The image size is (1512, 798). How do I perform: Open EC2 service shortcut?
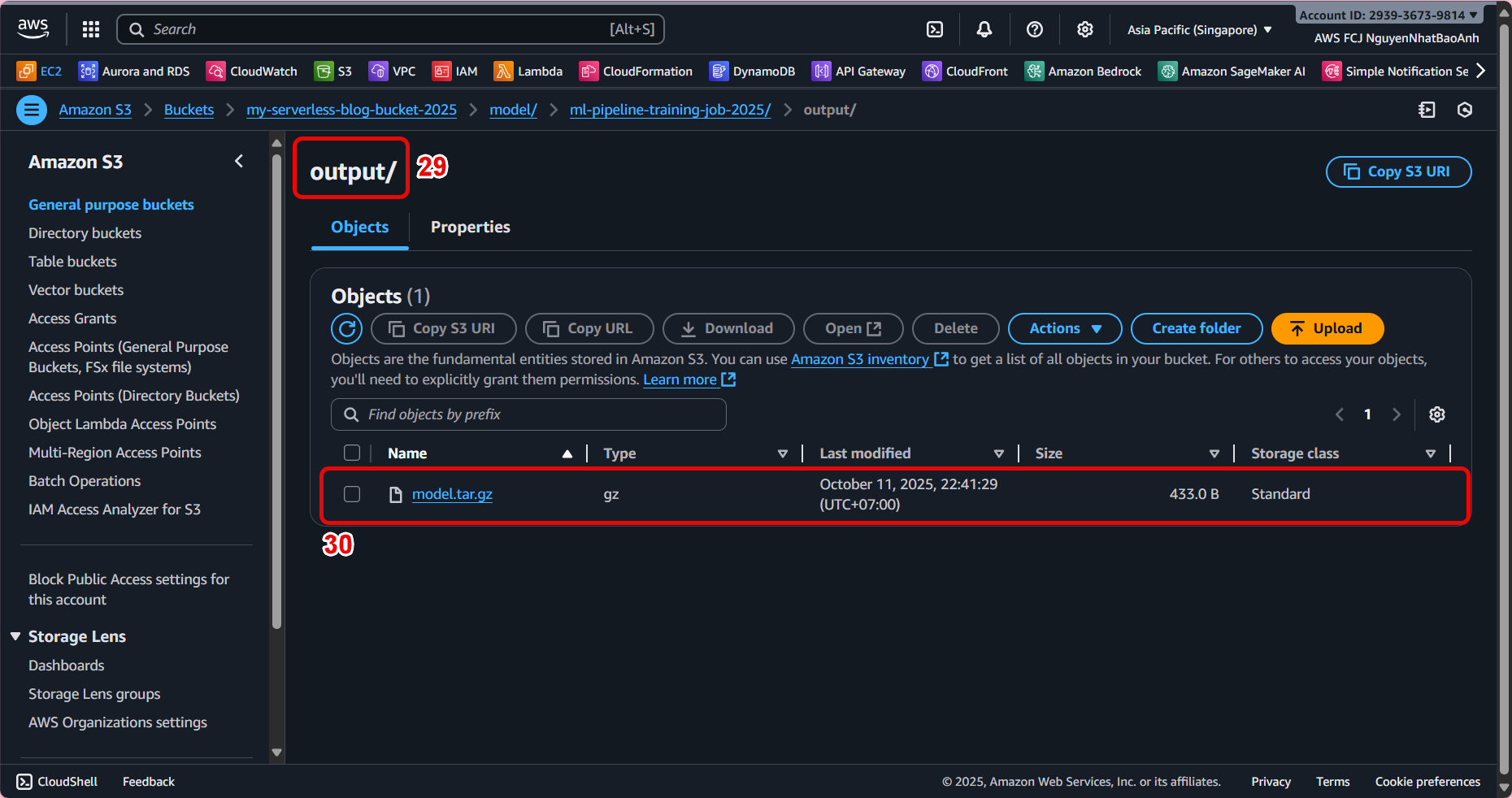pyautogui.click(x=39, y=72)
